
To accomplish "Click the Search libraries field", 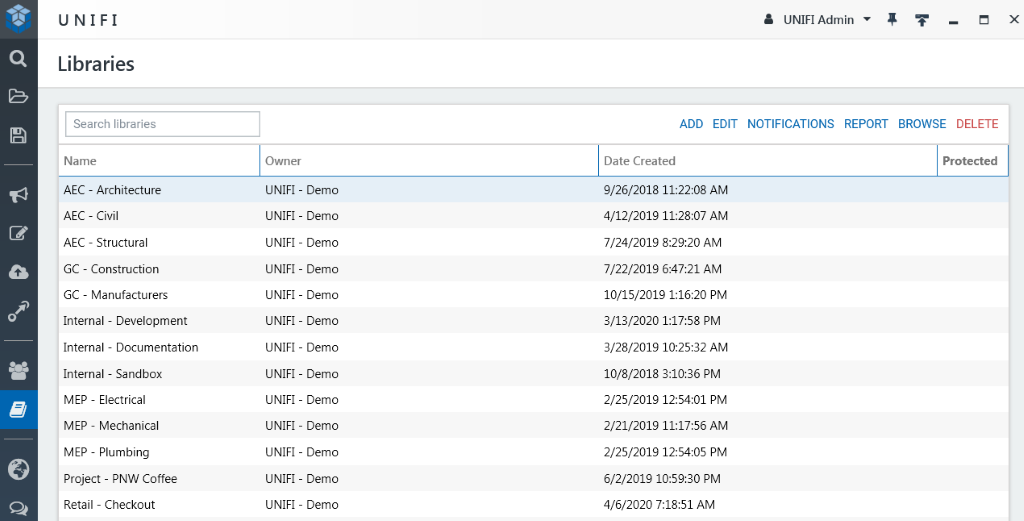I will pyautogui.click(x=163, y=124).
